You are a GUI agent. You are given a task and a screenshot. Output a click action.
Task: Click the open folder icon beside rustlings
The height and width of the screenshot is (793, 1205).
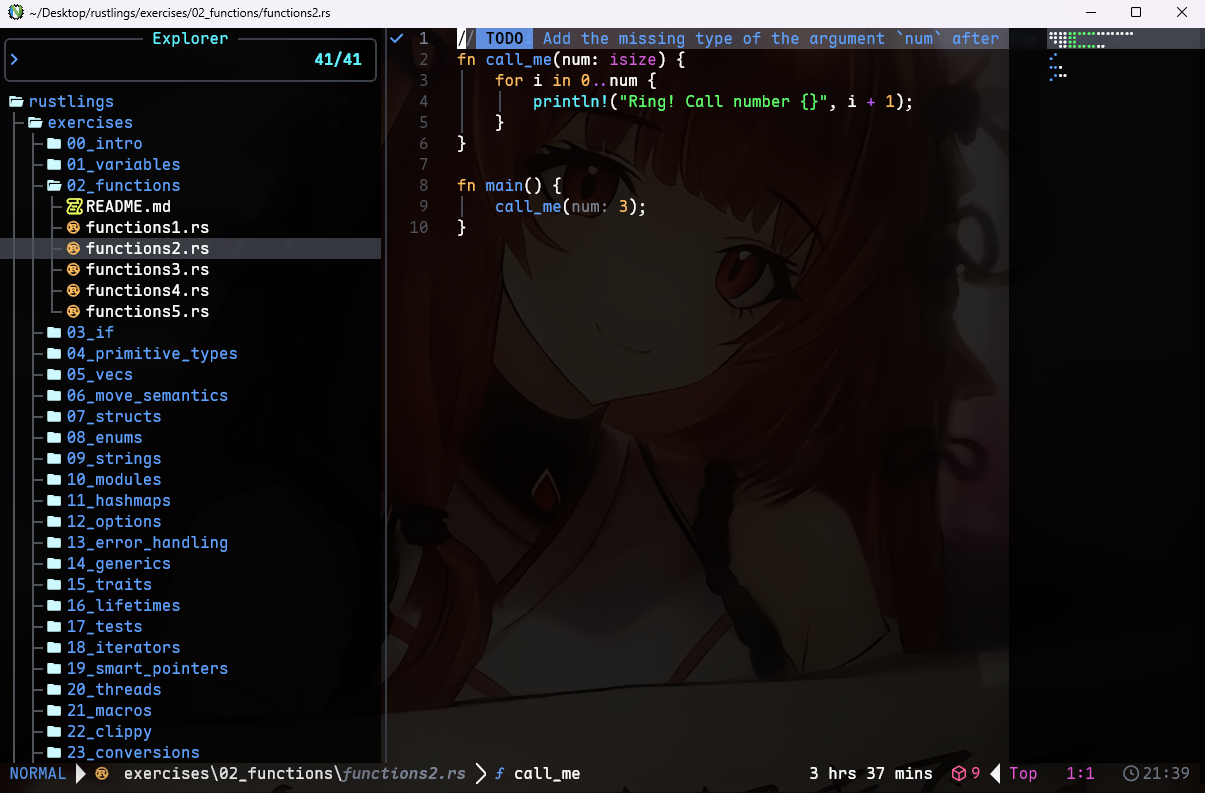[16, 102]
